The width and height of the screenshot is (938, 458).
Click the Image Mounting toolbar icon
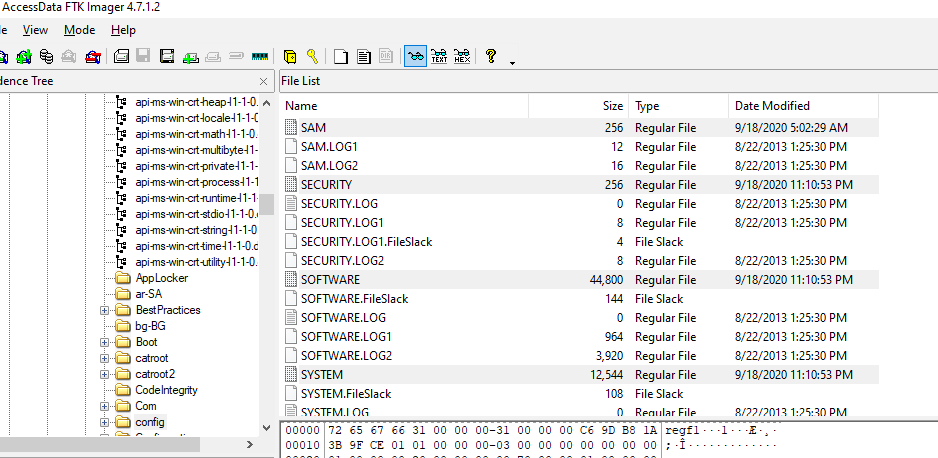click(46, 56)
